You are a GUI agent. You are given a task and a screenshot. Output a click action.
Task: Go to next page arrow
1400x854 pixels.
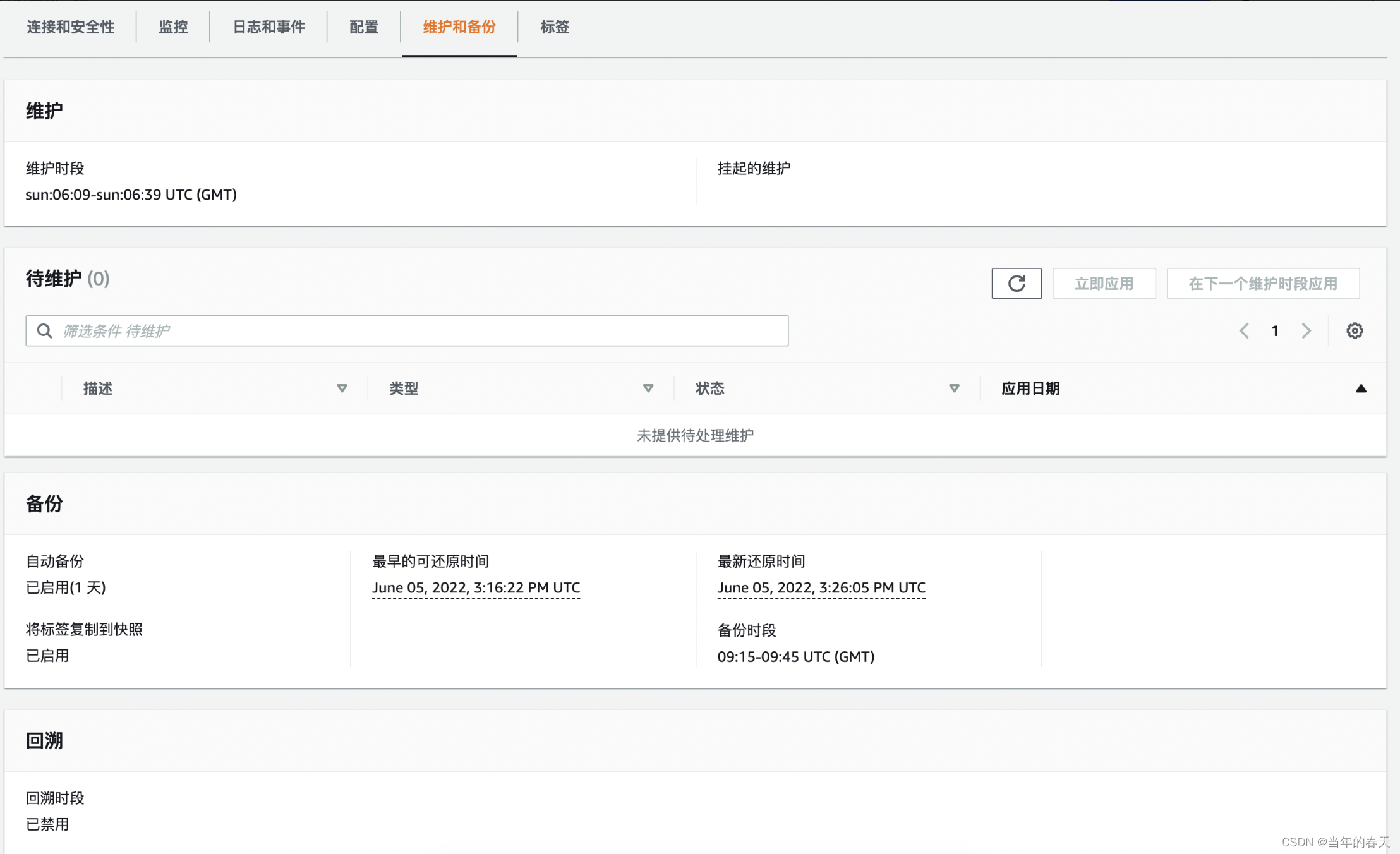tap(1306, 330)
